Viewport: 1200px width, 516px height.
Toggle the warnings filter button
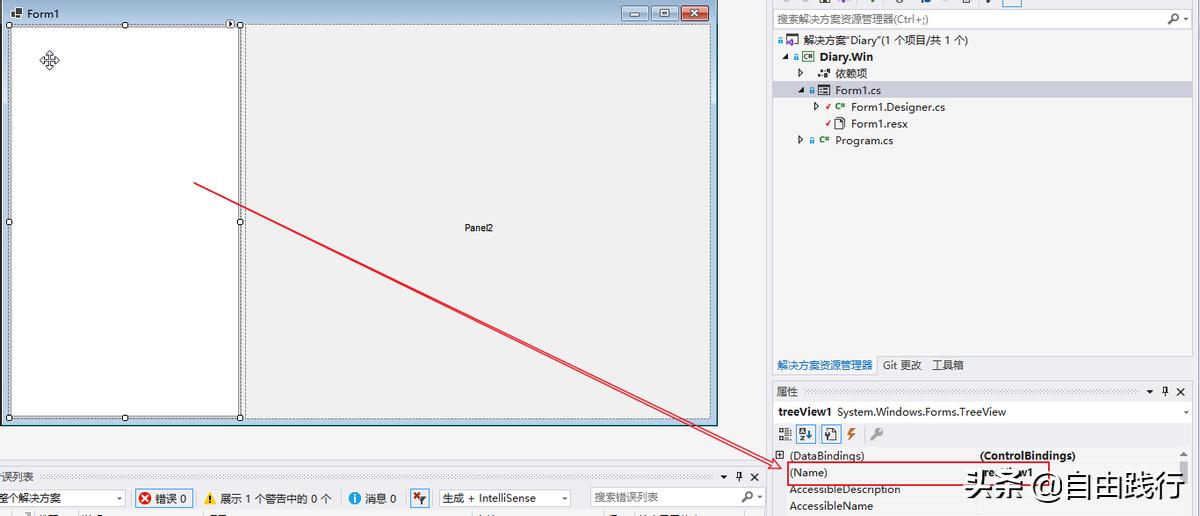[266, 498]
